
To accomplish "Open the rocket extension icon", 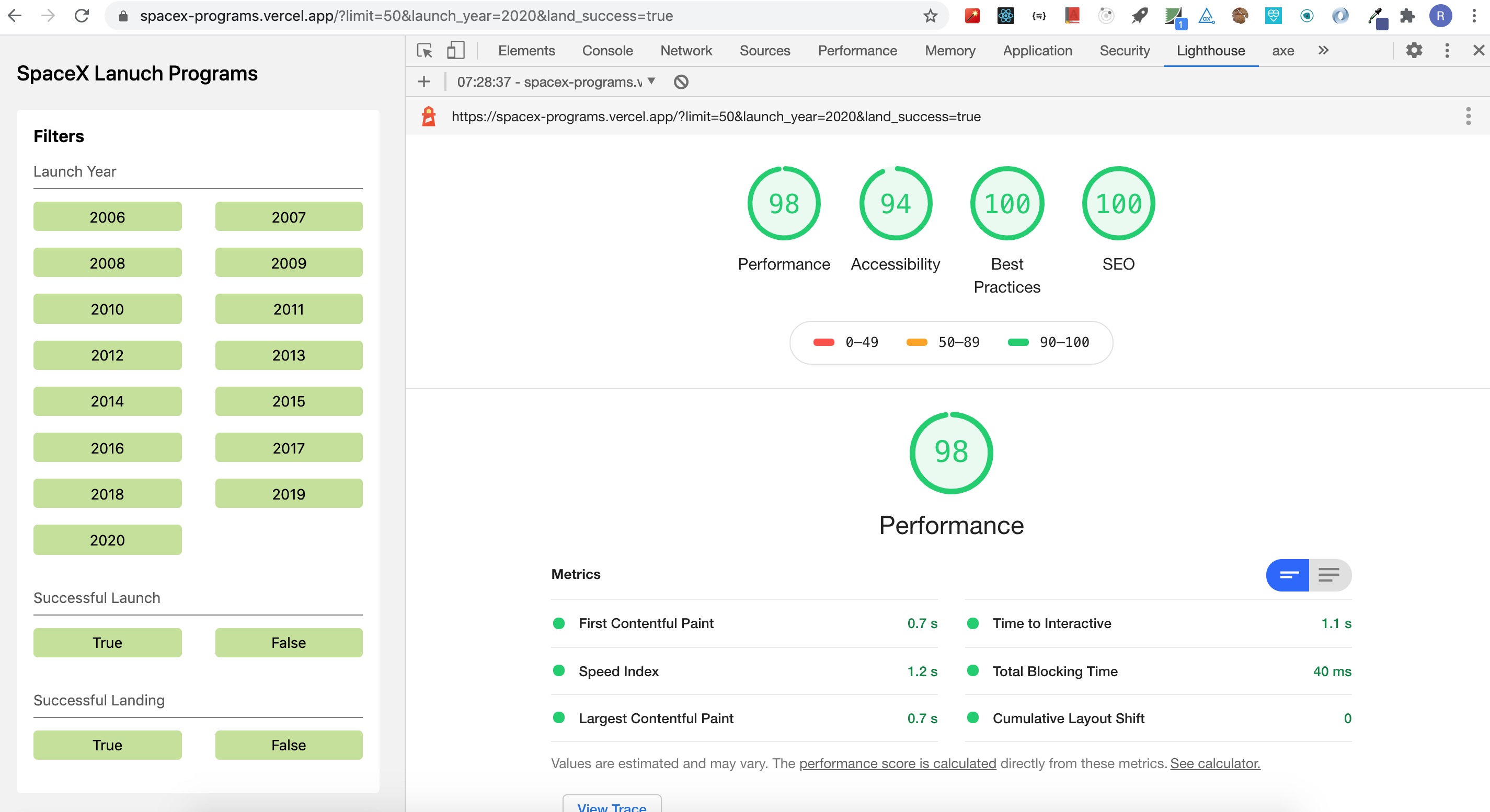I will [1140, 16].
